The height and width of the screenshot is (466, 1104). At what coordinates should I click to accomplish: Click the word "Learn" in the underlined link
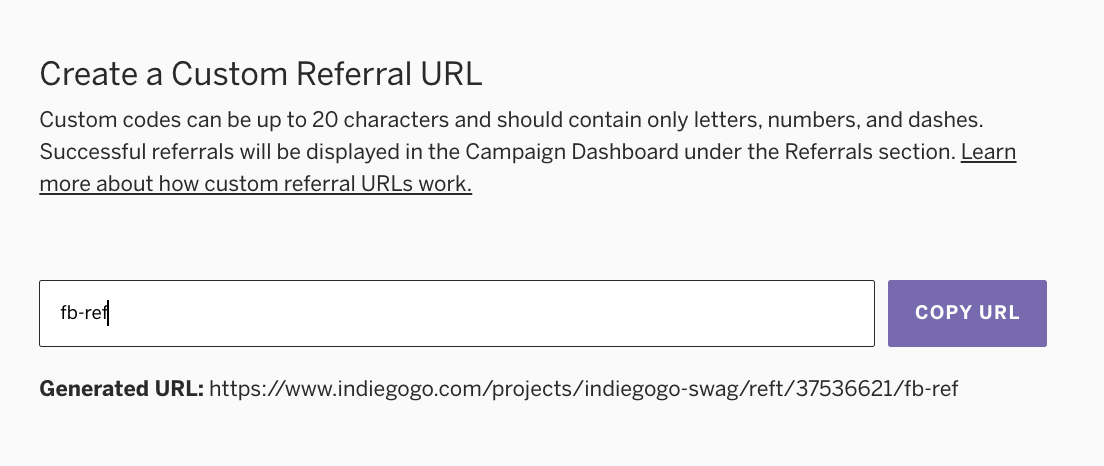click(x=988, y=152)
